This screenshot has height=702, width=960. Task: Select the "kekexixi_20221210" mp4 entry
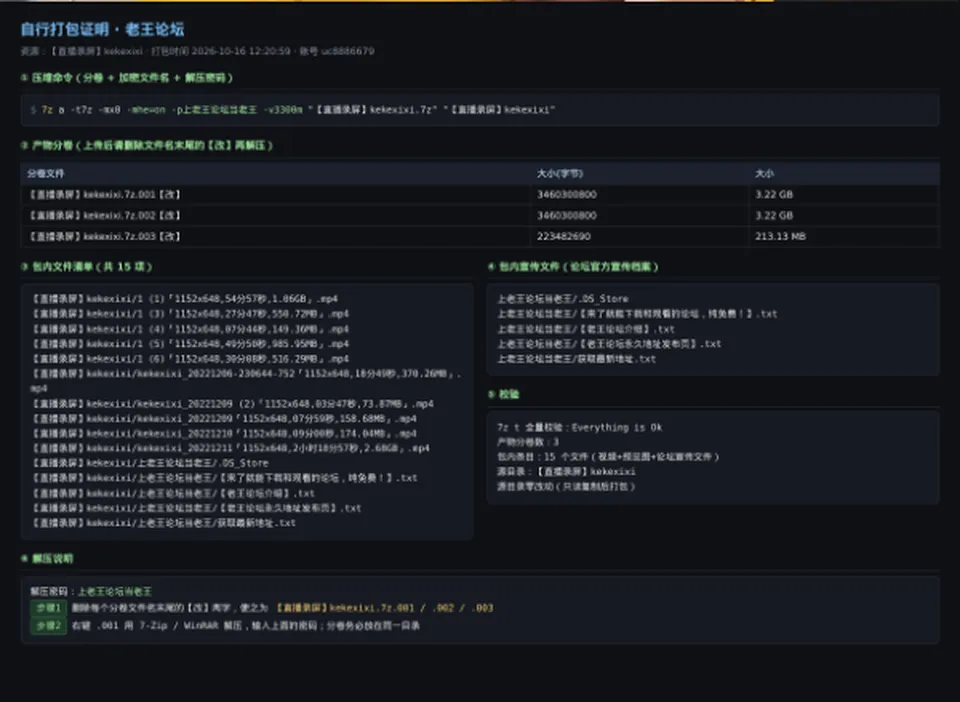223,433
